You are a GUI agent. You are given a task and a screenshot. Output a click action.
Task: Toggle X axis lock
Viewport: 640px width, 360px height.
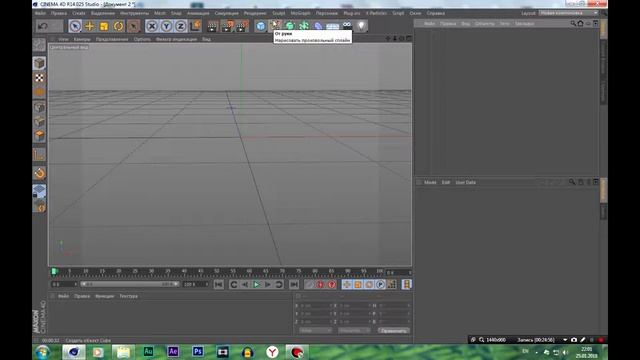pos(152,26)
